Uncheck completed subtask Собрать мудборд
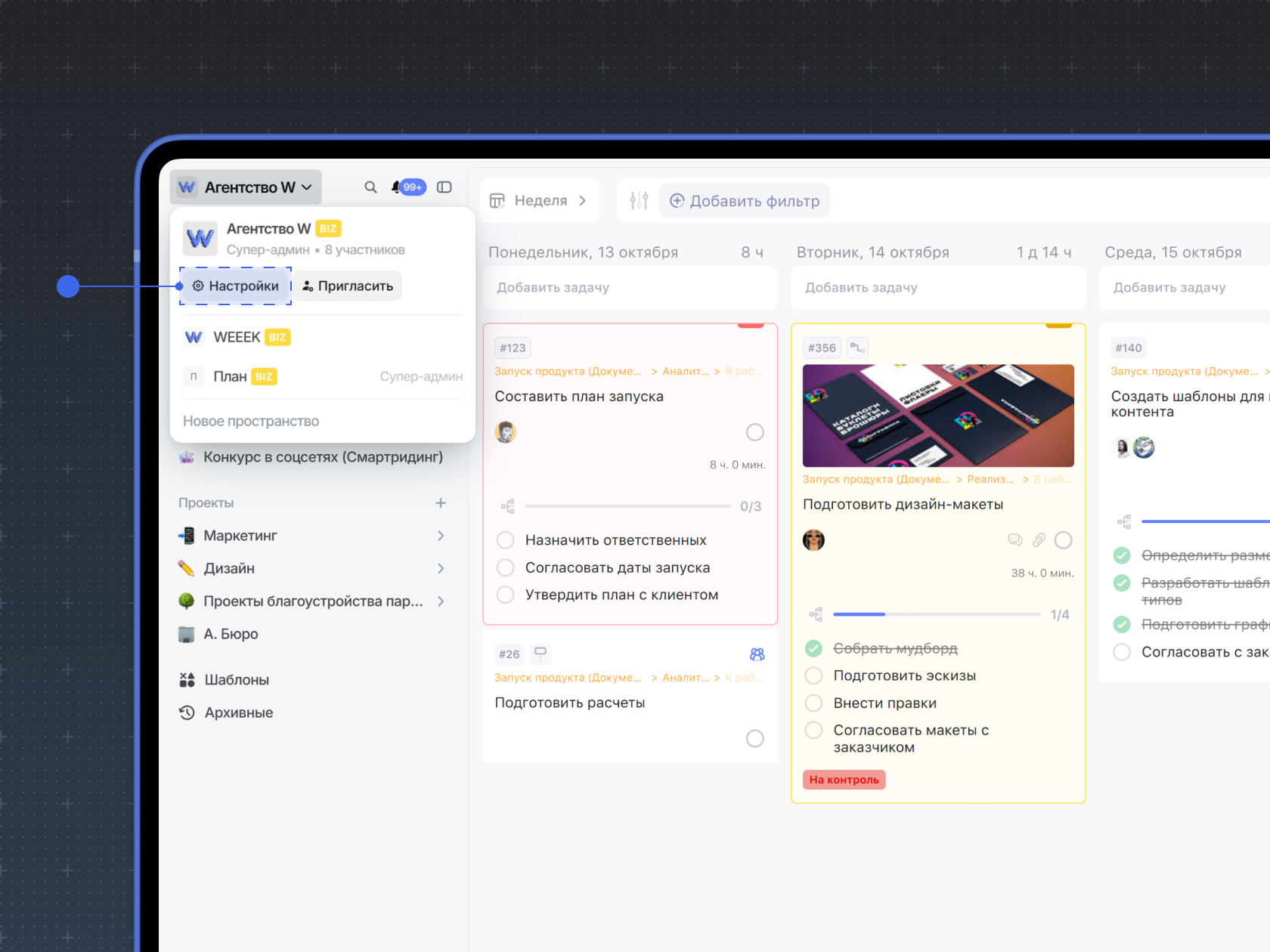This screenshot has width=1270, height=952. [x=814, y=648]
